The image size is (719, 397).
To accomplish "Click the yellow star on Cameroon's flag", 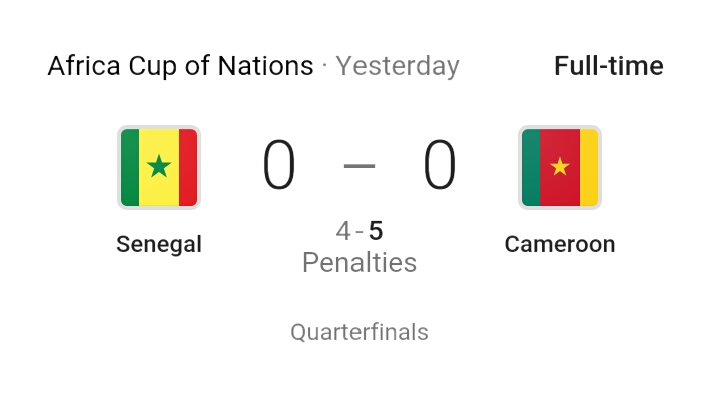I will (x=560, y=166).
